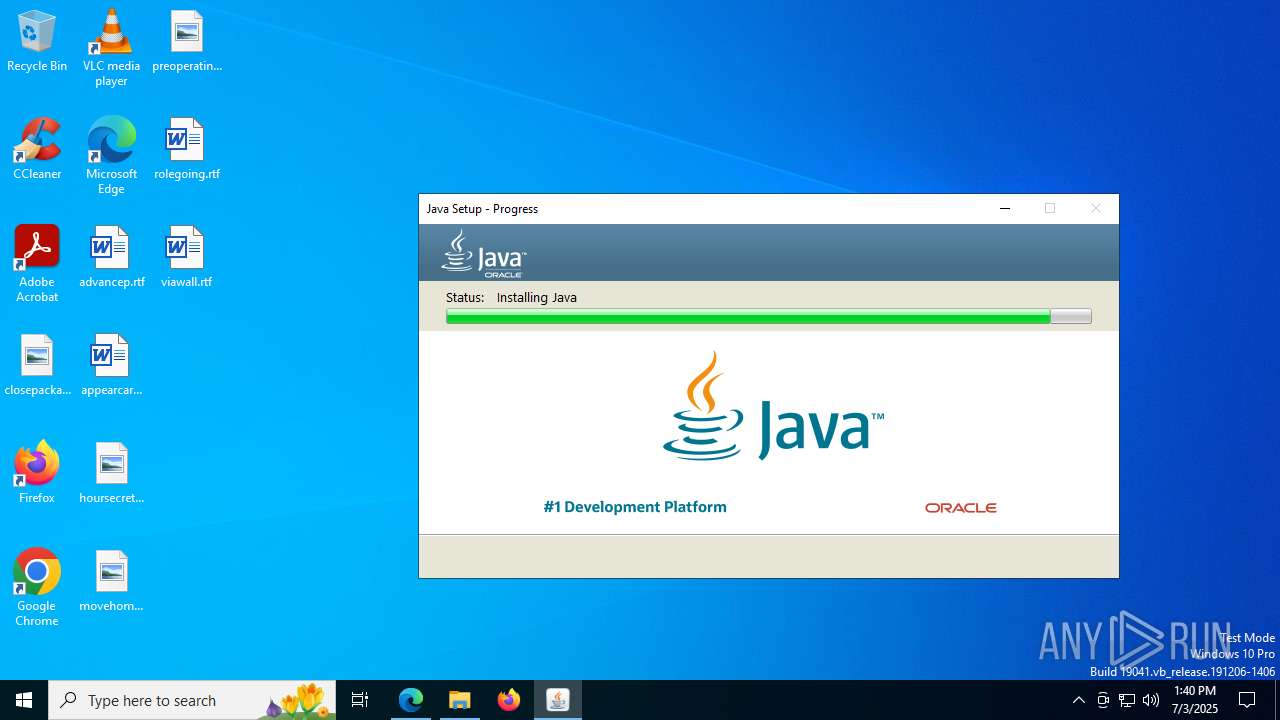Open the Meet Now tray icon

pos(1102,700)
